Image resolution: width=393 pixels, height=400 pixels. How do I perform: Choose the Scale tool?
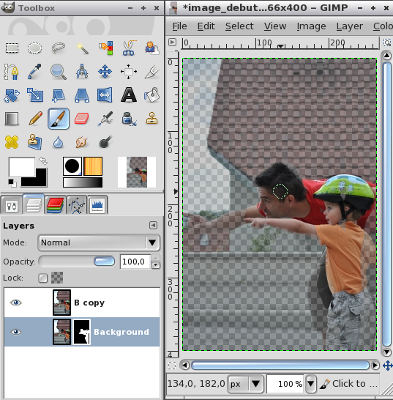pyautogui.click(x=35, y=95)
